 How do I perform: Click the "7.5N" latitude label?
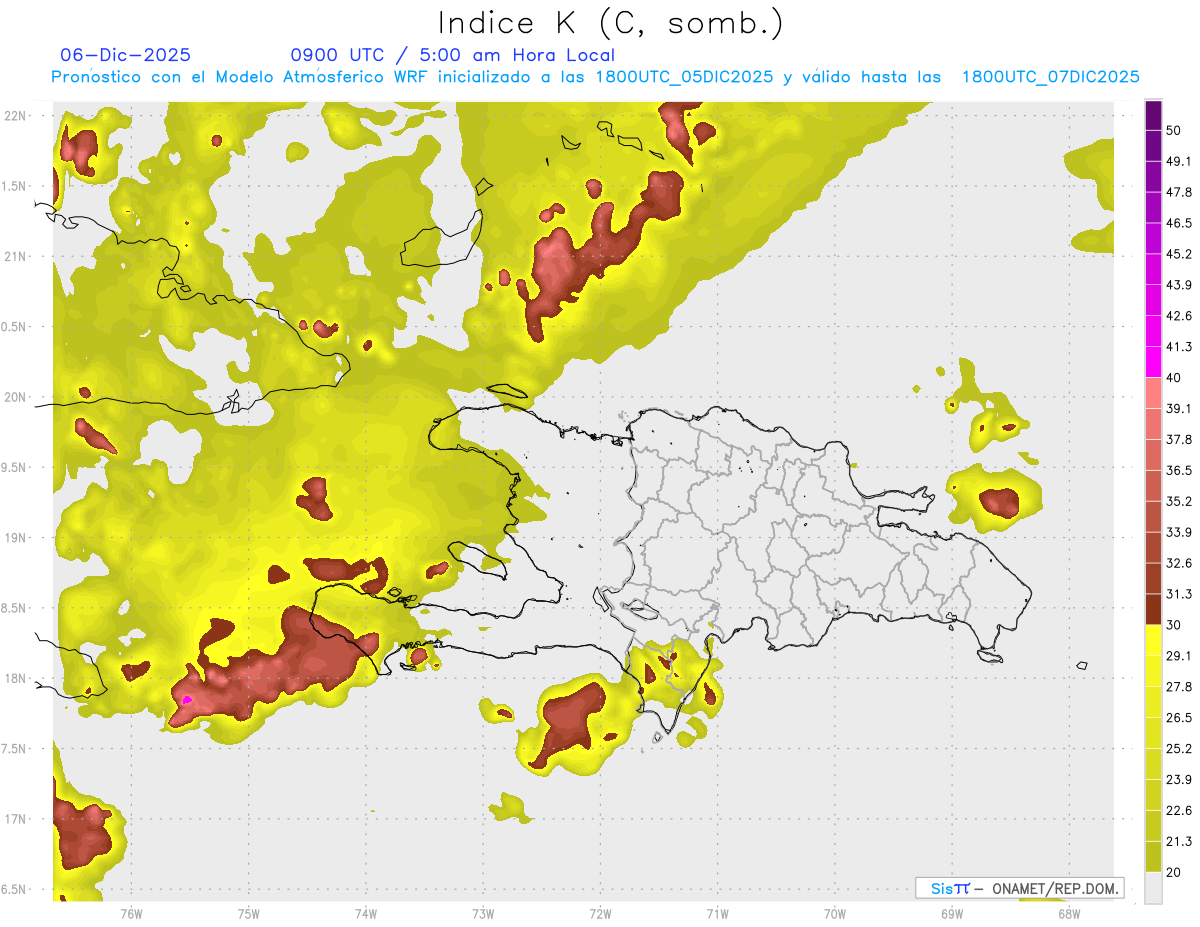click(13, 749)
